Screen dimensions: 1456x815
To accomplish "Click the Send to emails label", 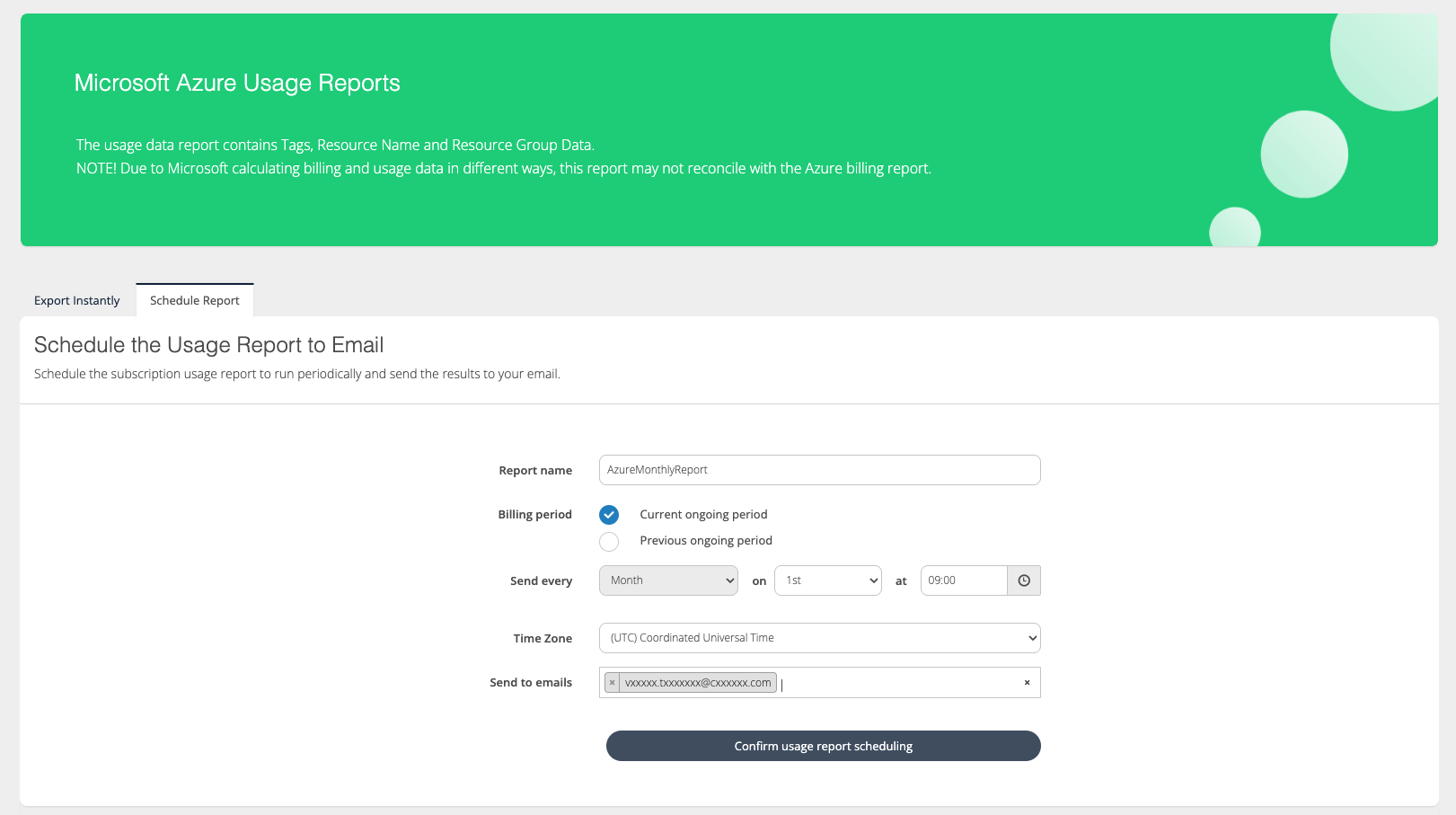I will [x=531, y=683].
